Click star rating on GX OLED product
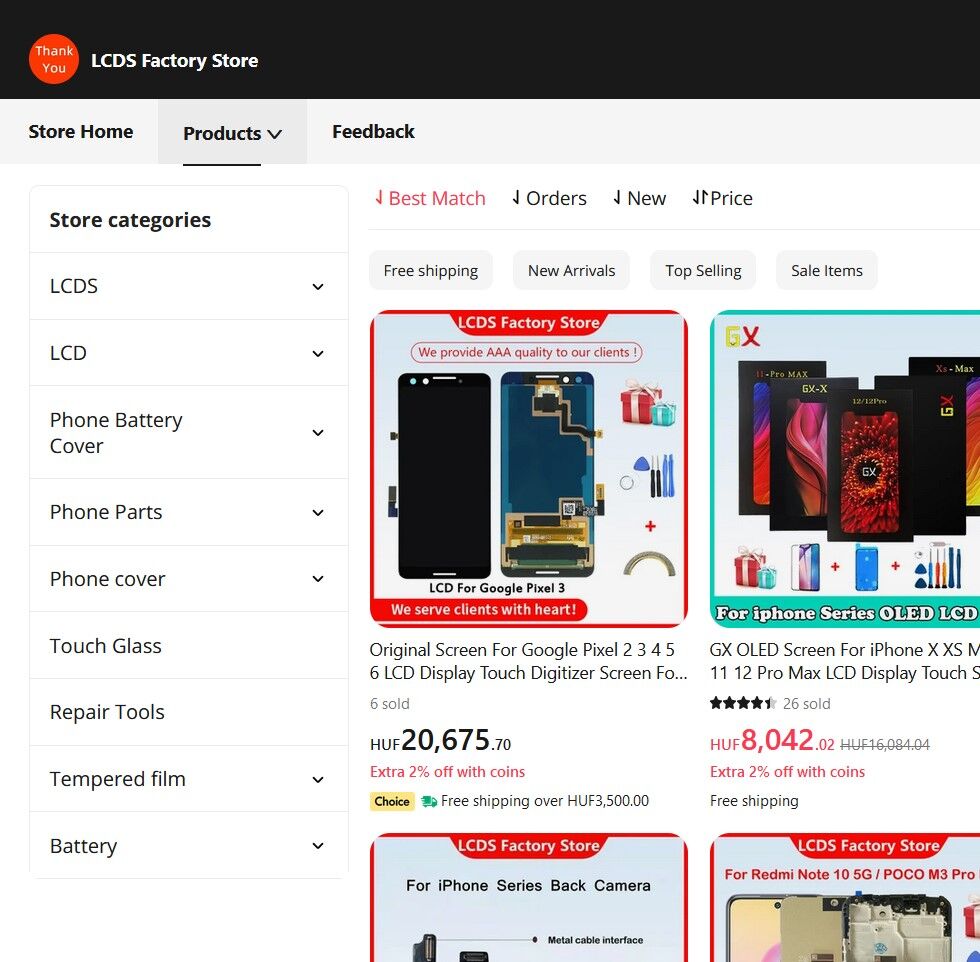The image size is (980, 962). (742, 703)
